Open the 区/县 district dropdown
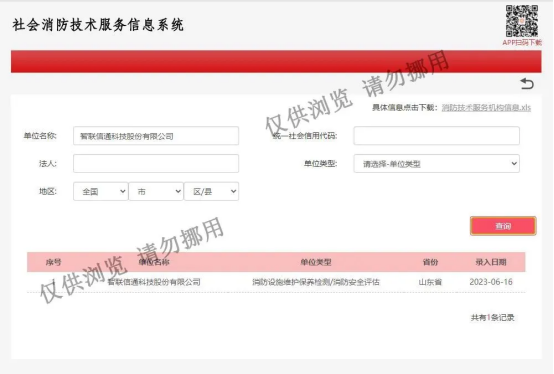Viewport: 554px width, 374px height. click(x=211, y=191)
